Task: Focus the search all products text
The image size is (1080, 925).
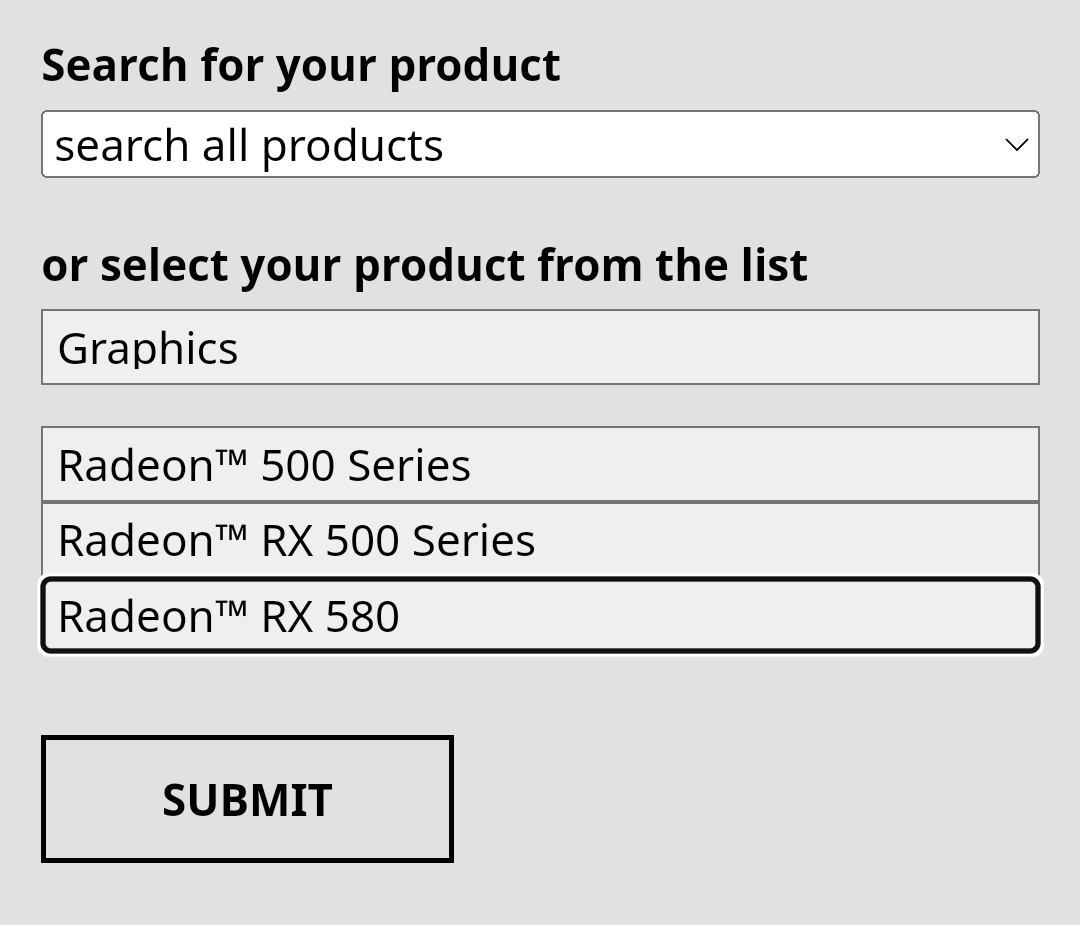Action: pyautogui.click(x=249, y=146)
